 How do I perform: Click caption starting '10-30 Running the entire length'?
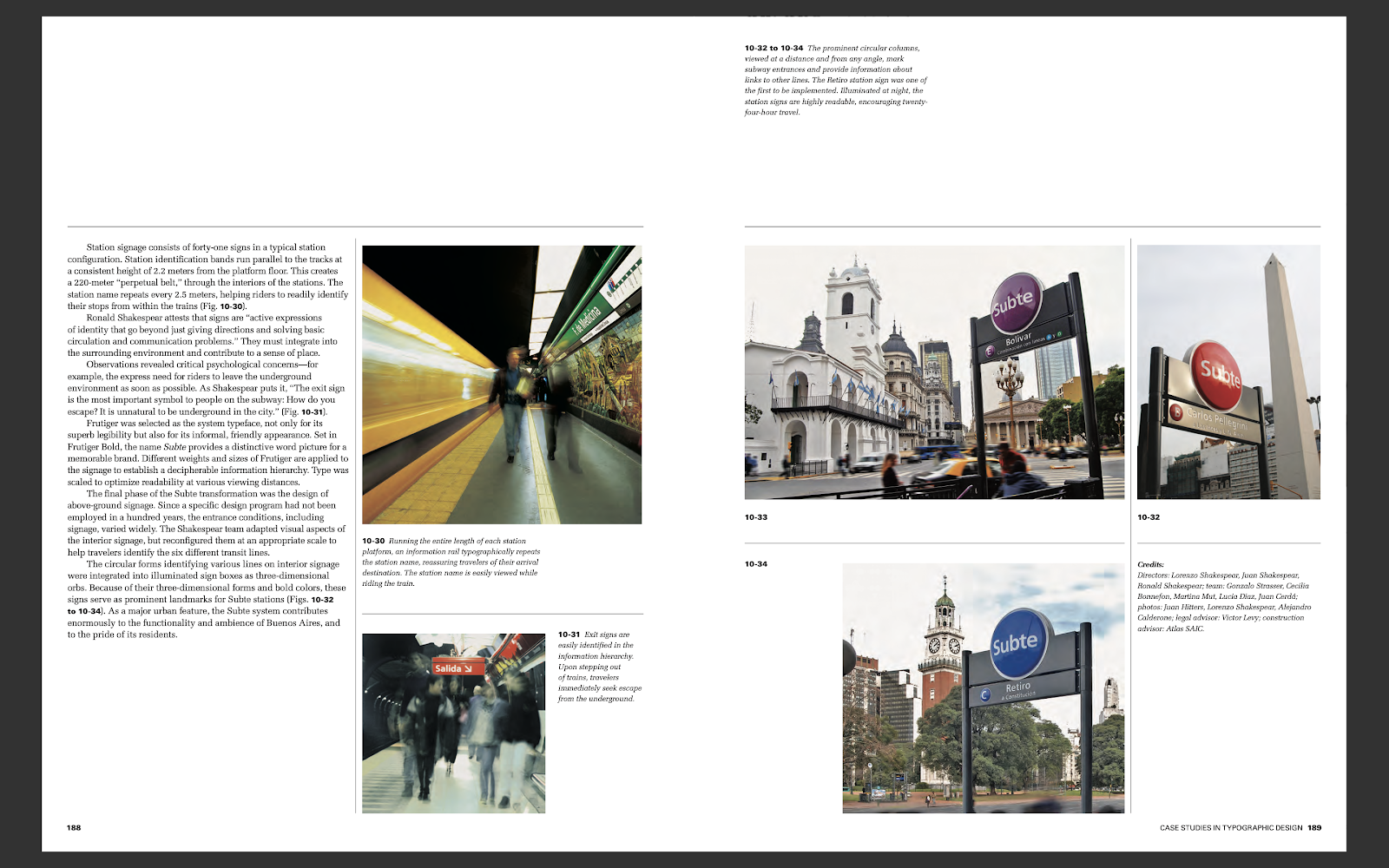coord(451,562)
